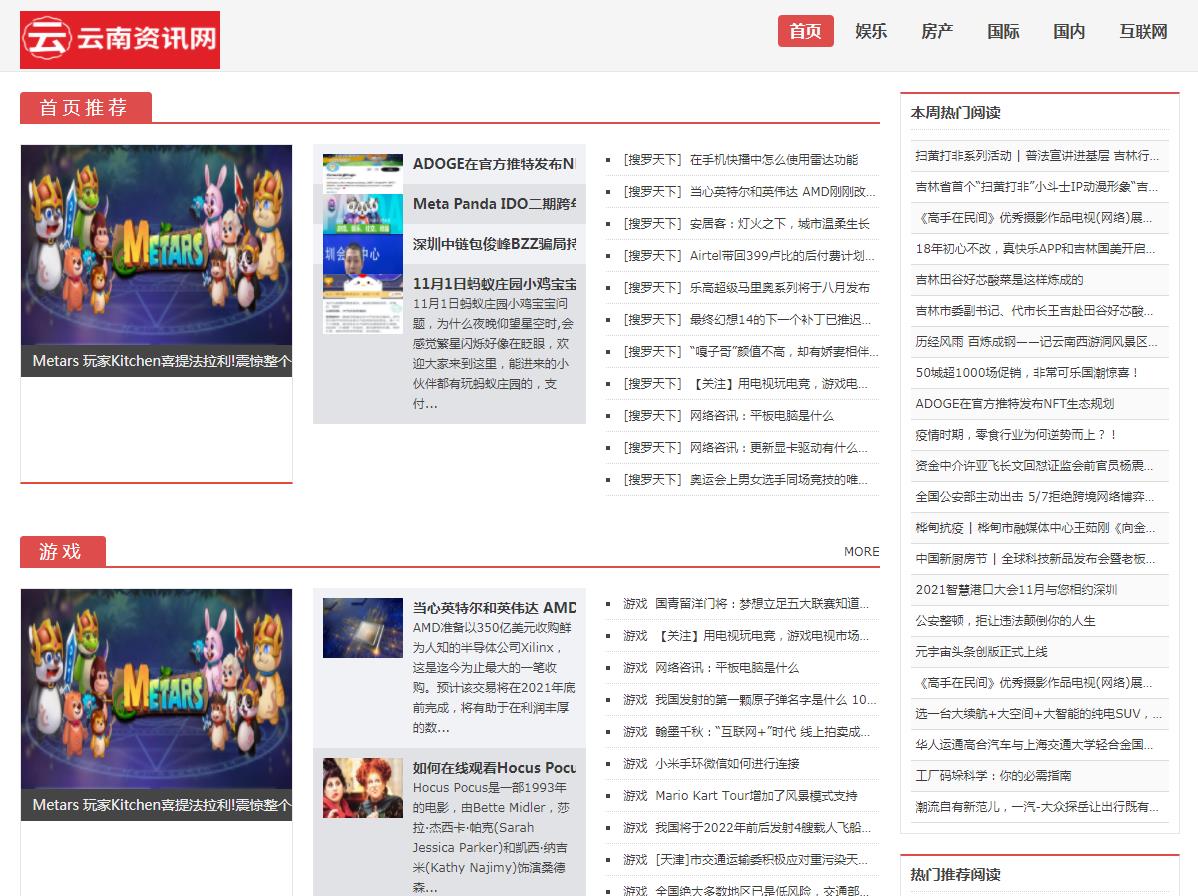1198x896 pixels.
Task: Go to the 首页 navigation tab
Action: pos(805,31)
